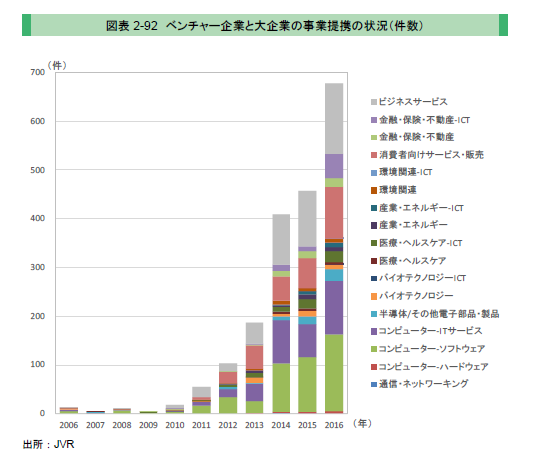534x458 pixels.
Task: Click the purple IT service segment of 2014 bar
Action: (281, 342)
